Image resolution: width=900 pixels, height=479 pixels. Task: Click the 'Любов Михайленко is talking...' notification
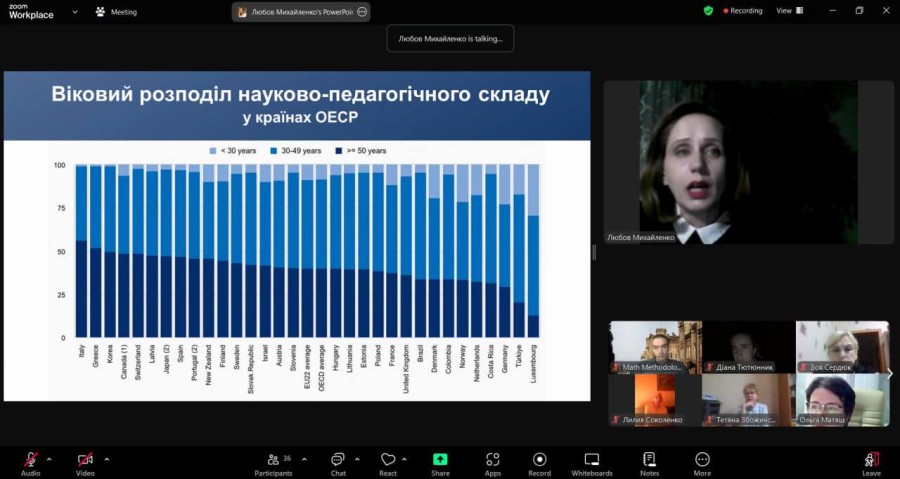(450, 39)
